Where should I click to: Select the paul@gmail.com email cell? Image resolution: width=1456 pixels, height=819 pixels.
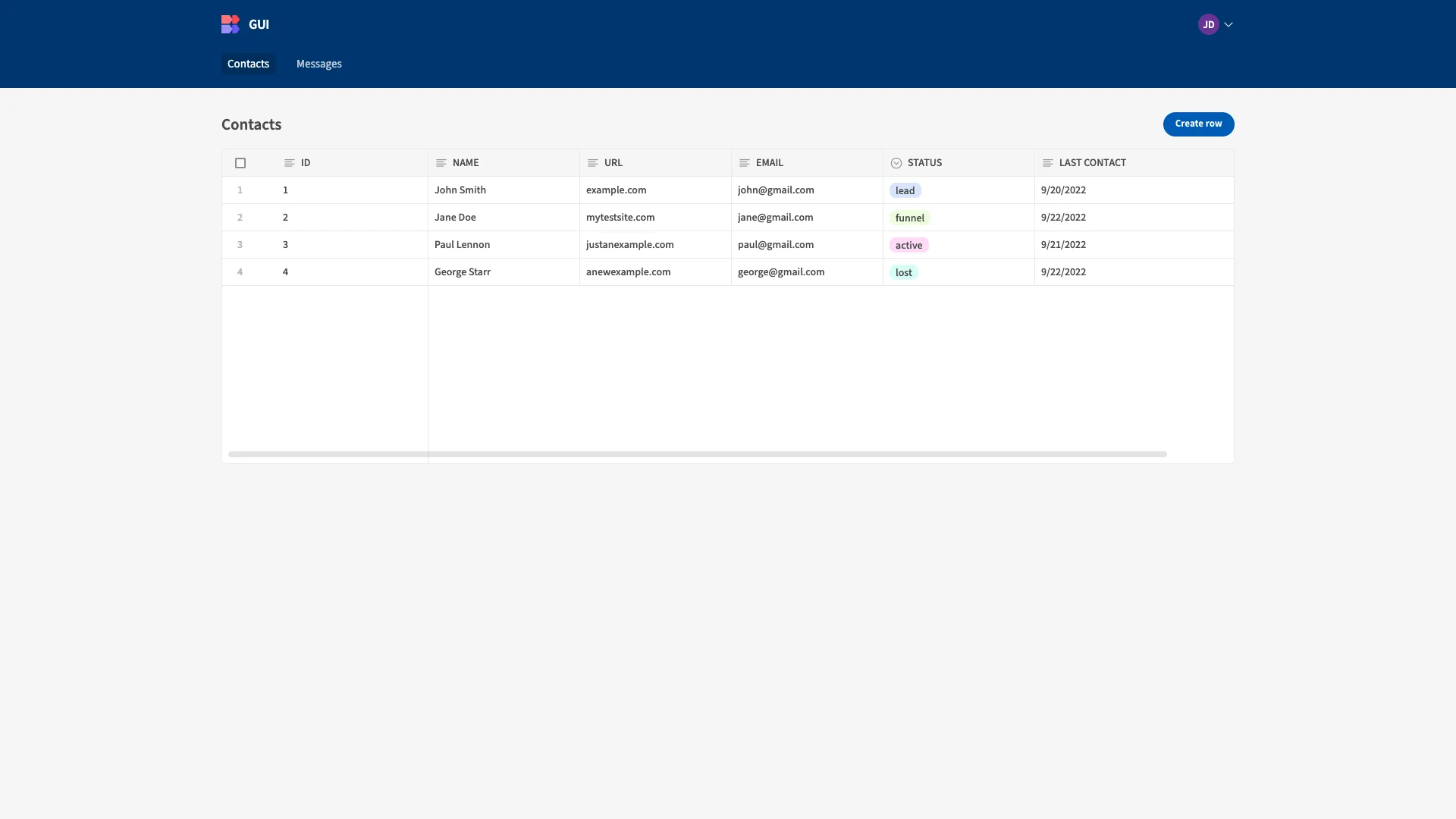point(807,245)
